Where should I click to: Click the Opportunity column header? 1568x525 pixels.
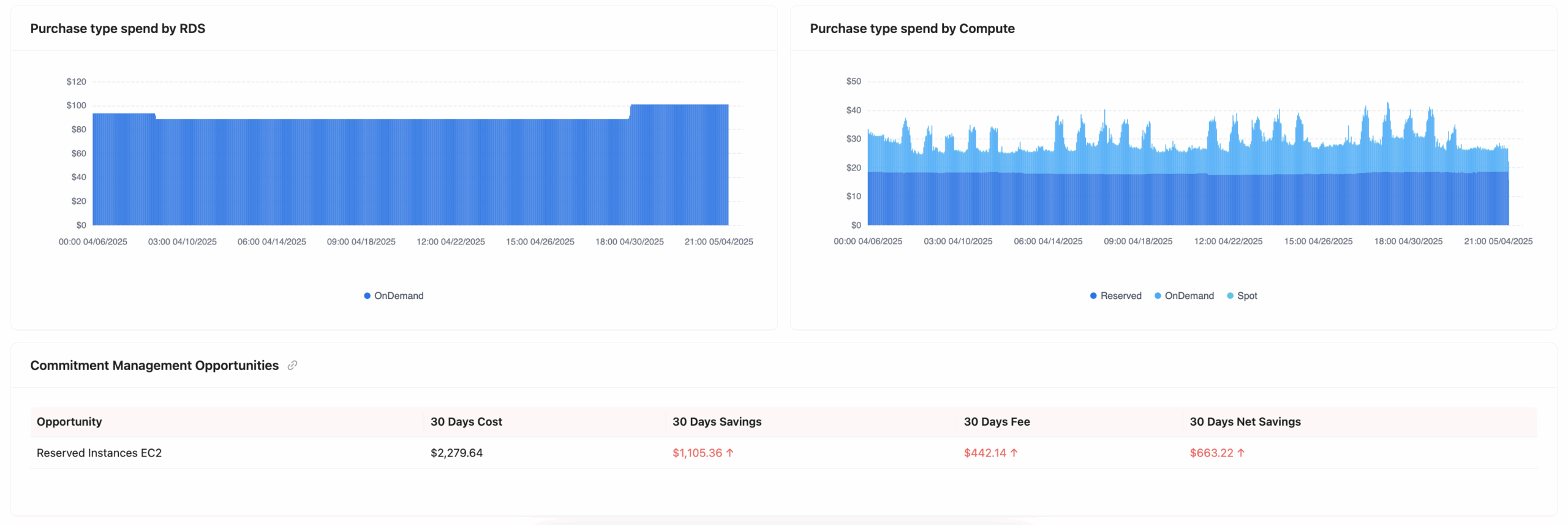[x=69, y=421]
